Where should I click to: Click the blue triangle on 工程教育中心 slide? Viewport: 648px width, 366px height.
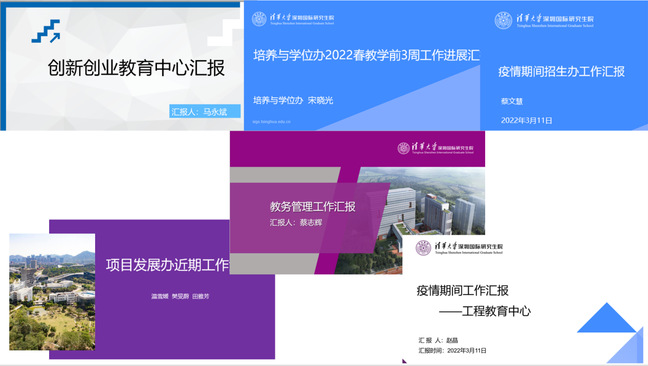[606, 318]
